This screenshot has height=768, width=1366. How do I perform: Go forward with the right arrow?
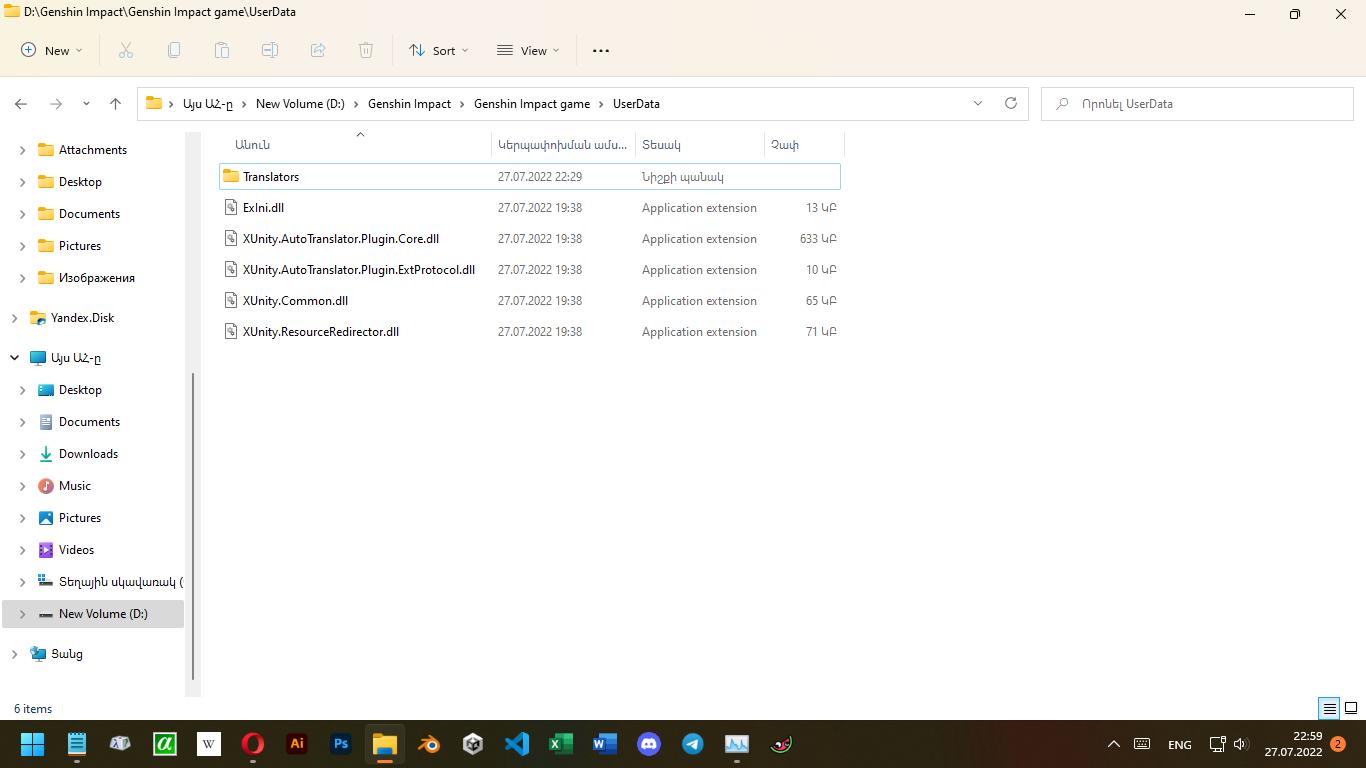click(x=56, y=104)
